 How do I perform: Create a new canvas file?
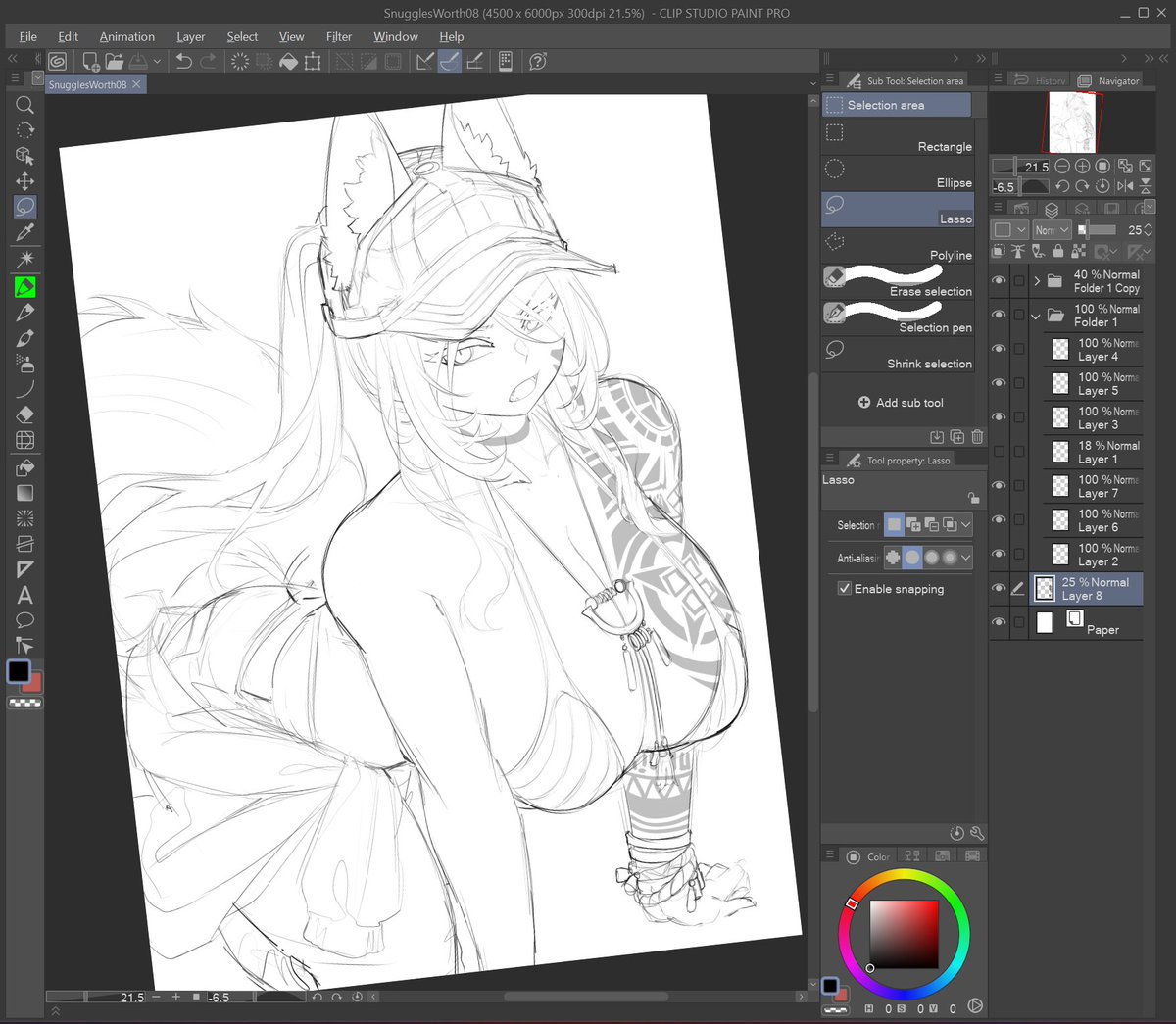click(91, 62)
